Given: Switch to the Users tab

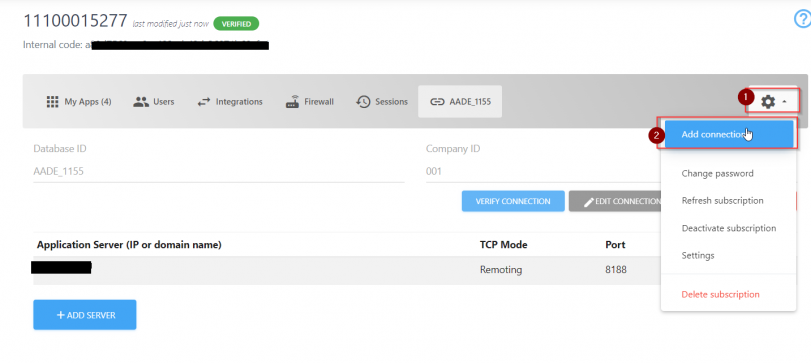Looking at the screenshot, I should [154, 101].
